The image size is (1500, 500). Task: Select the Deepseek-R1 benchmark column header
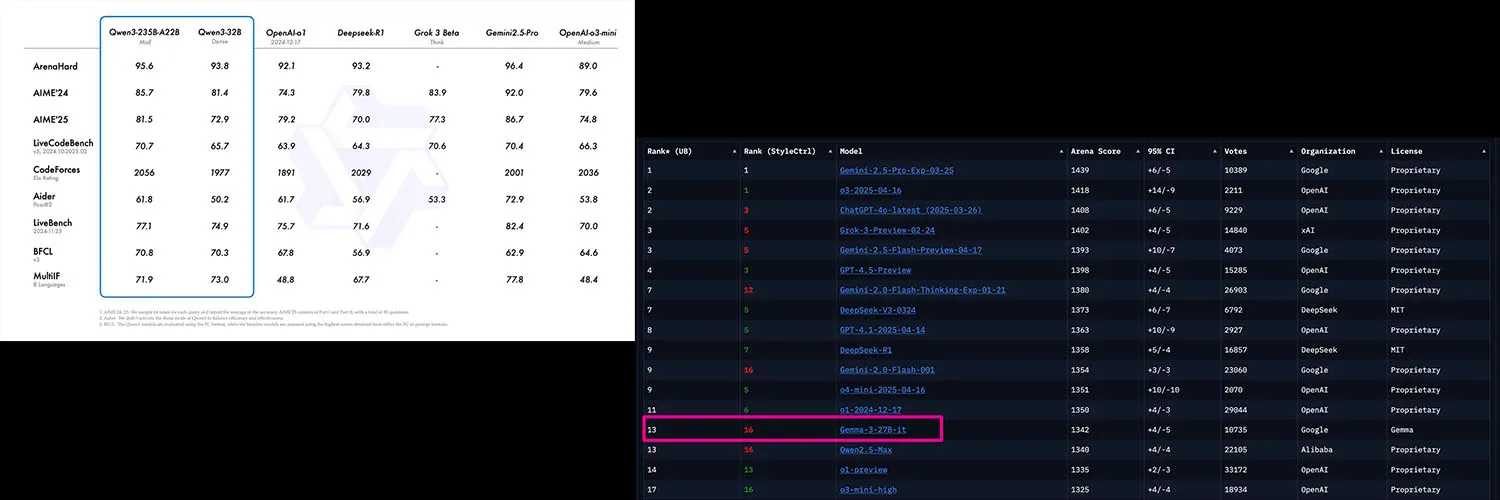360,32
